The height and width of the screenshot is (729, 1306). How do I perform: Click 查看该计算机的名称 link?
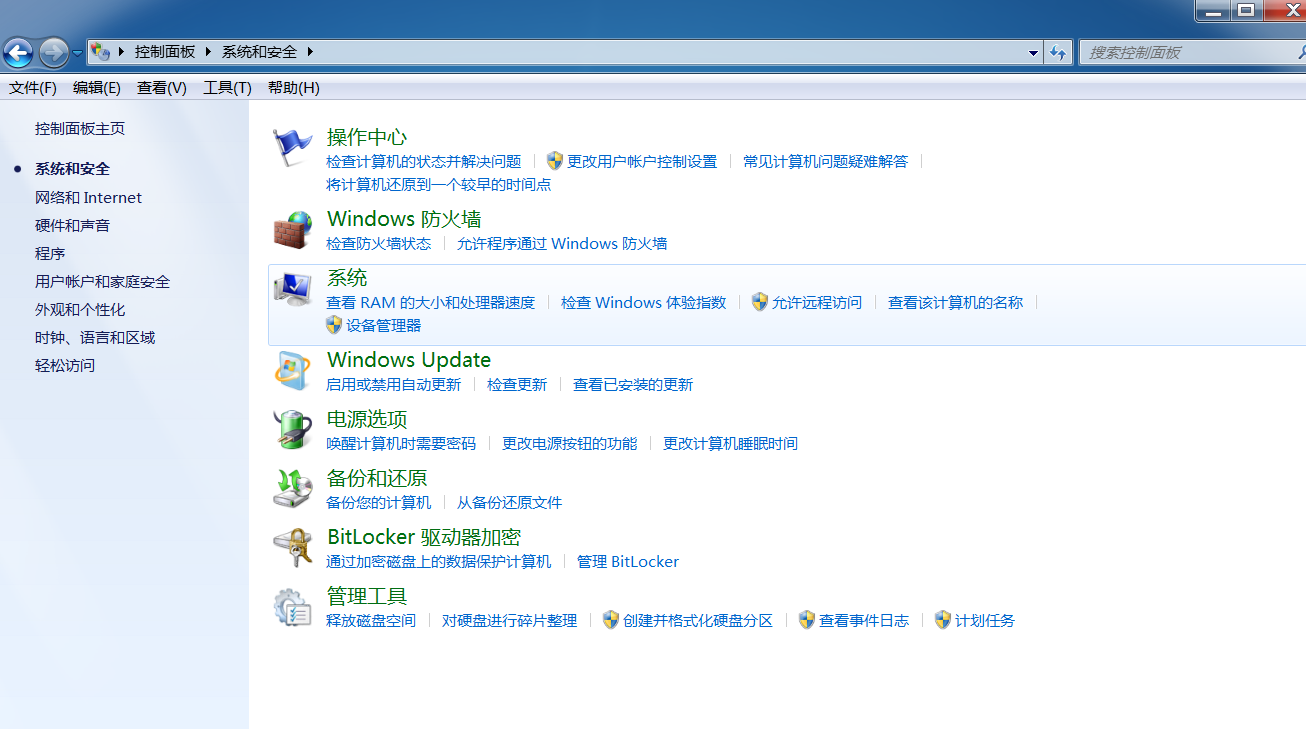(956, 302)
